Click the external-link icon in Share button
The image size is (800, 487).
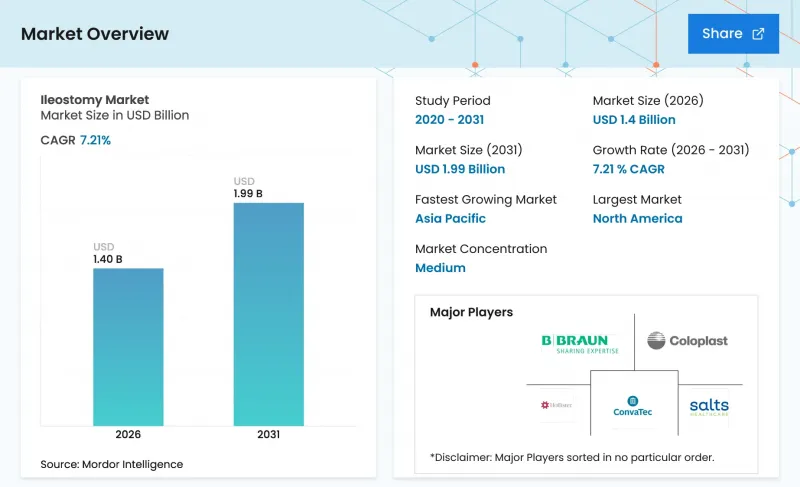pos(758,34)
